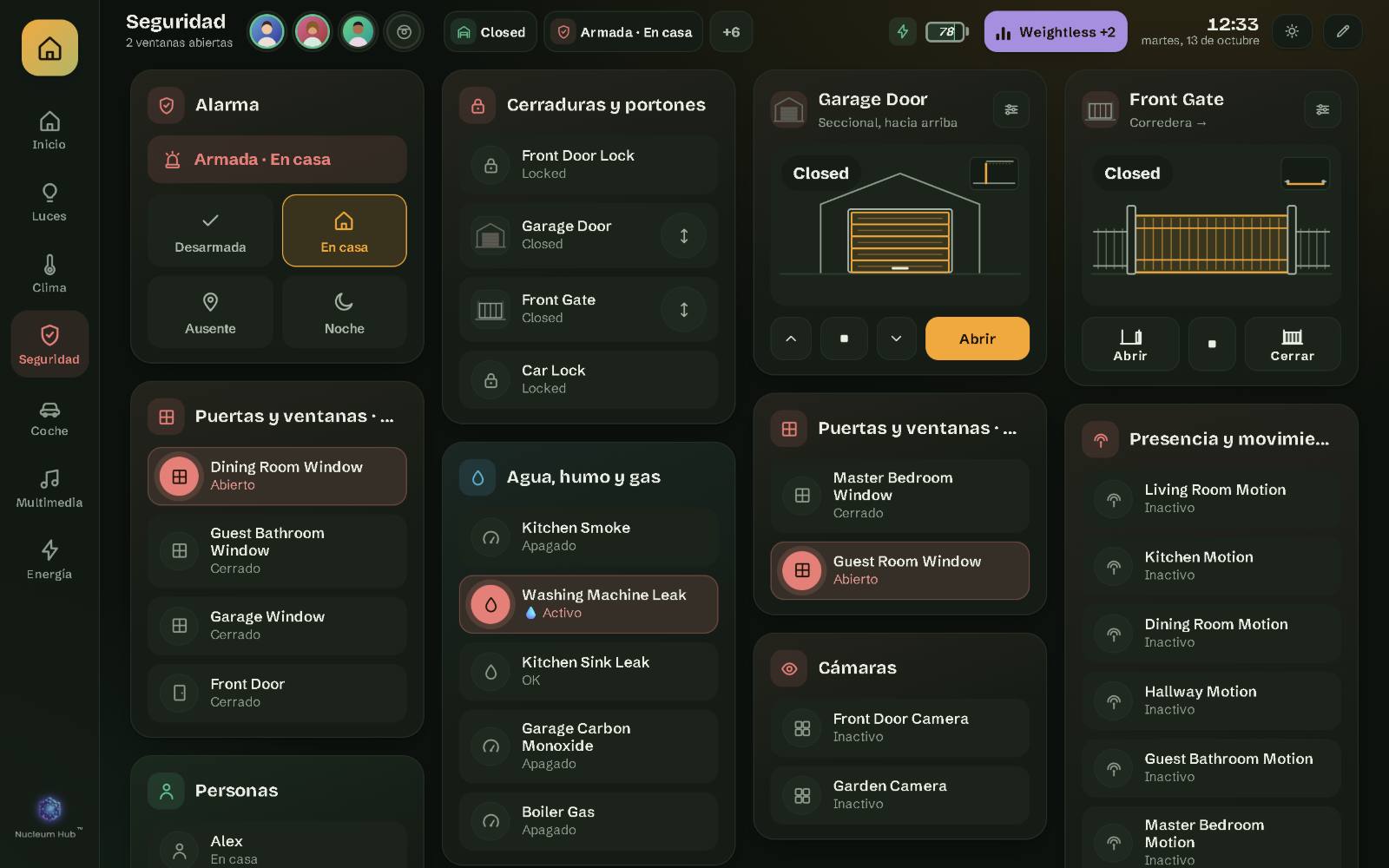Click the Garage Door down chevron
The image size is (1389, 868).
897,339
